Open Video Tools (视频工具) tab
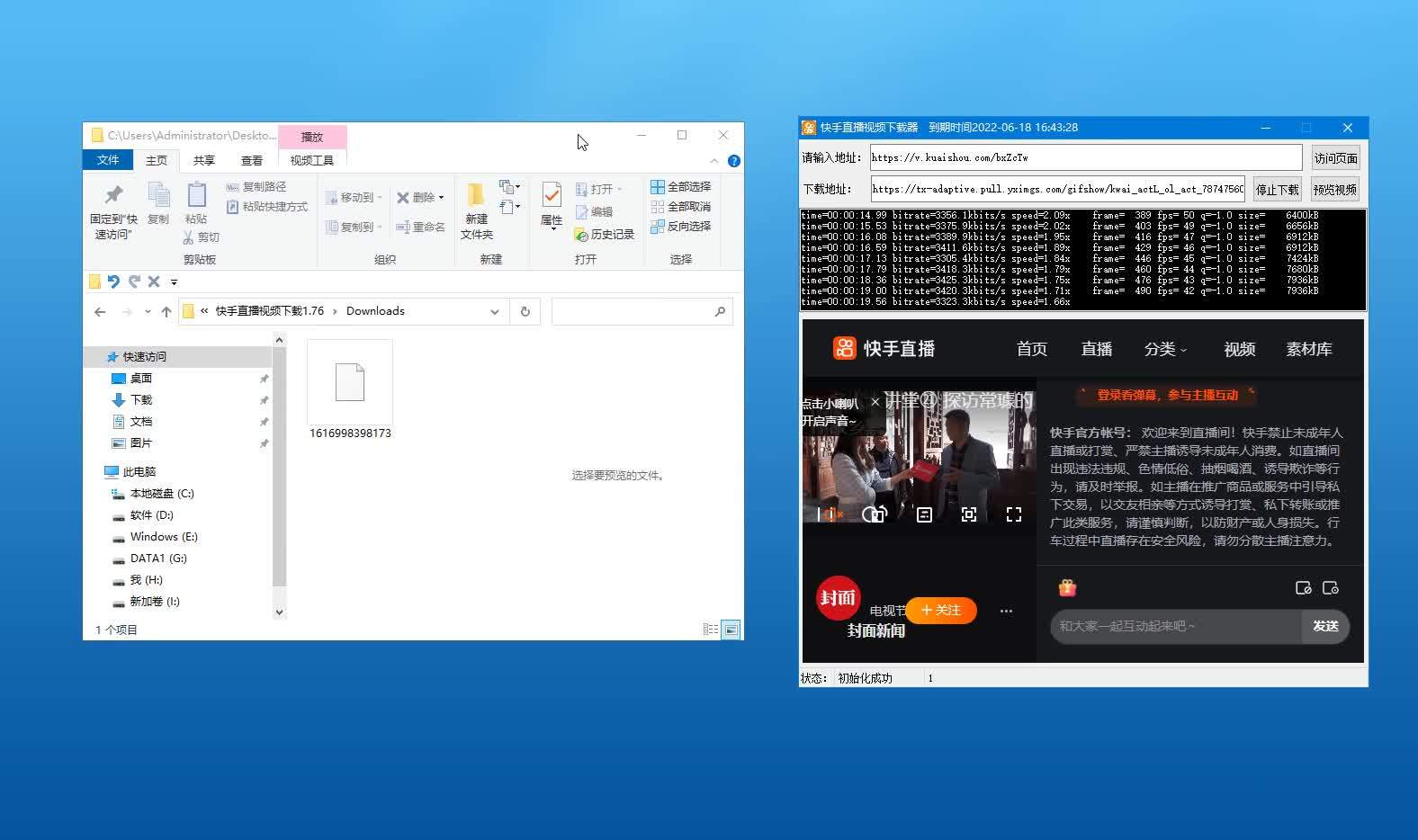The width and height of the screenshot is (1418, 840). coord(312,160)
